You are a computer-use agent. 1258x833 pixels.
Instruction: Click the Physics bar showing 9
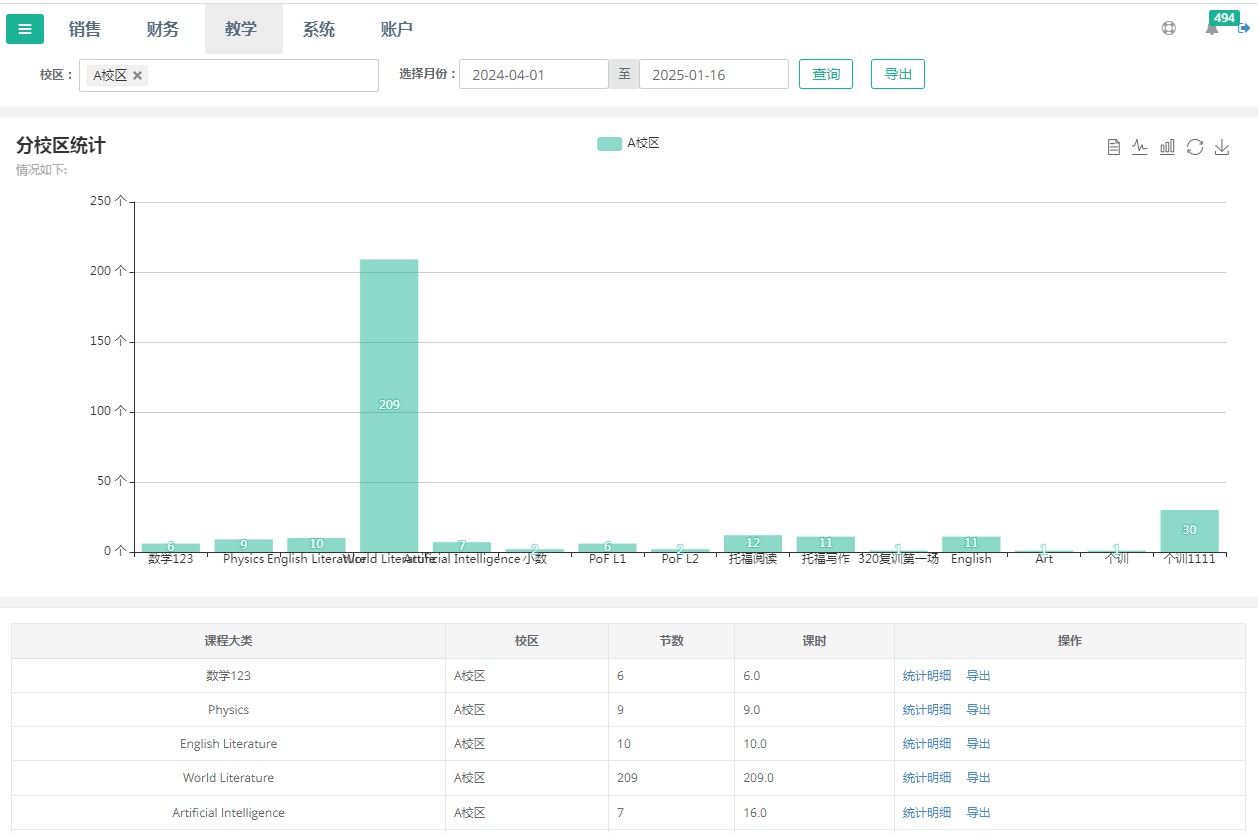coord(243,545)
